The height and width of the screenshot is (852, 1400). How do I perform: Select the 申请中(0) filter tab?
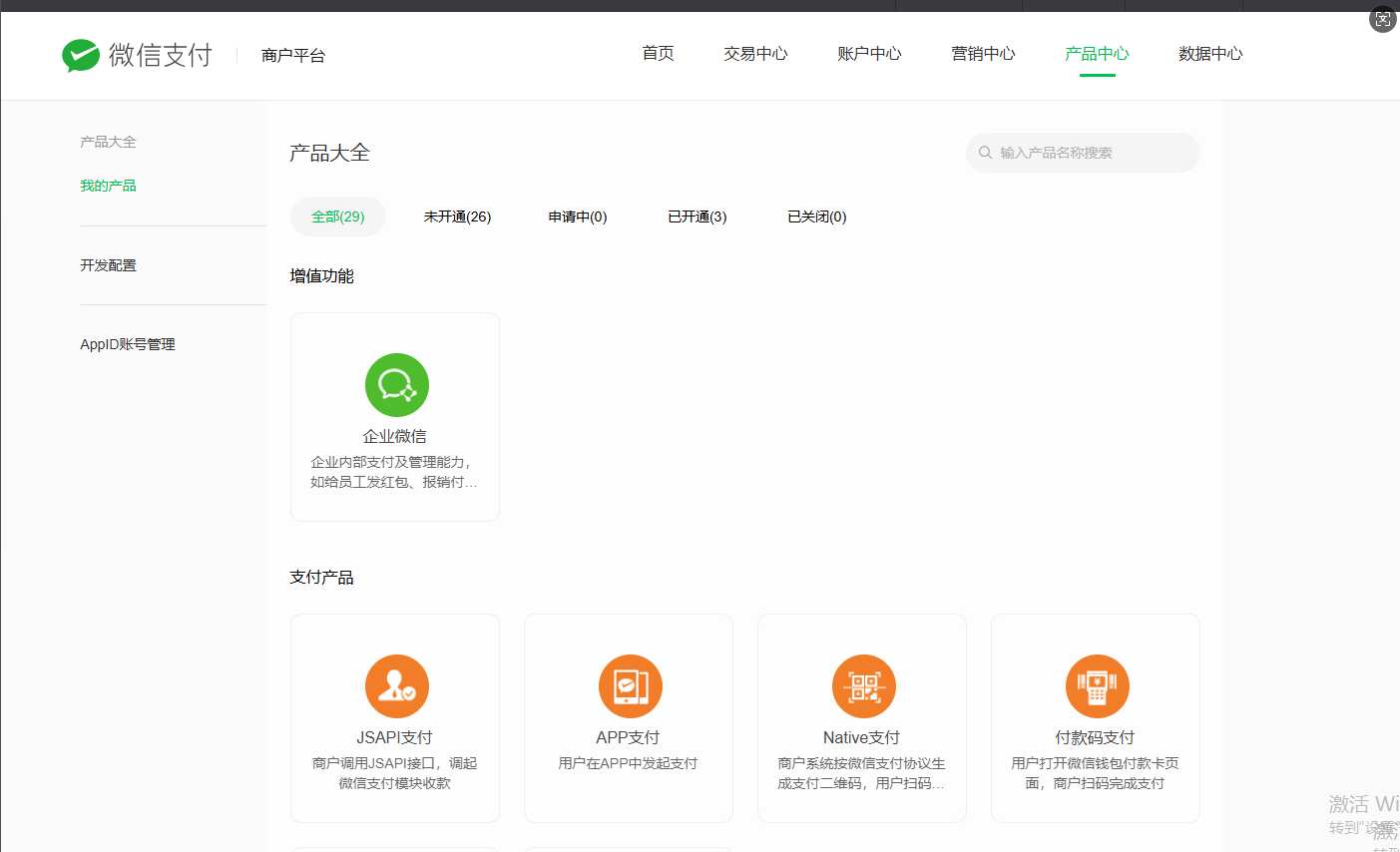click(x=578, y=216)
